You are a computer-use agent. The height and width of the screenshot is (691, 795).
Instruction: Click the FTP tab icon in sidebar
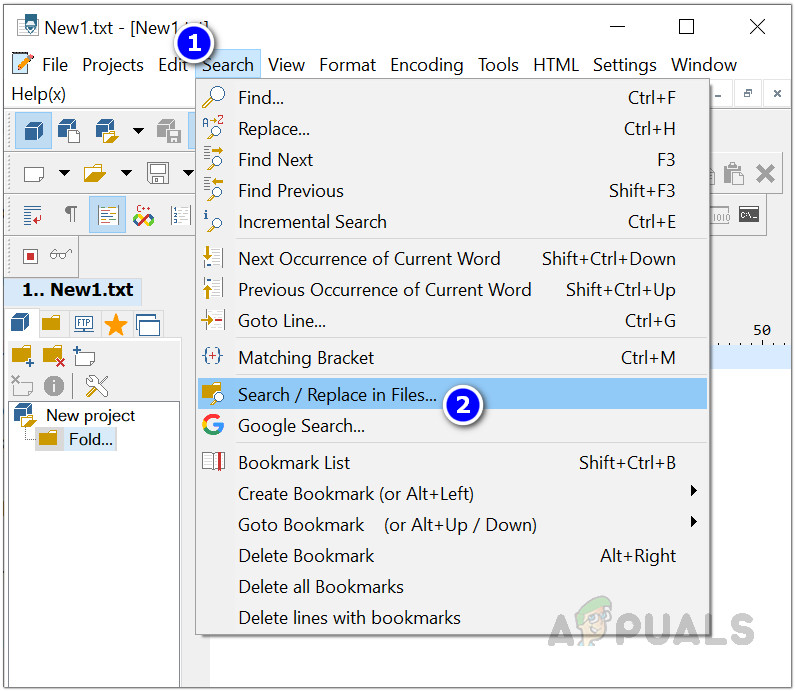tap(84, 324)
